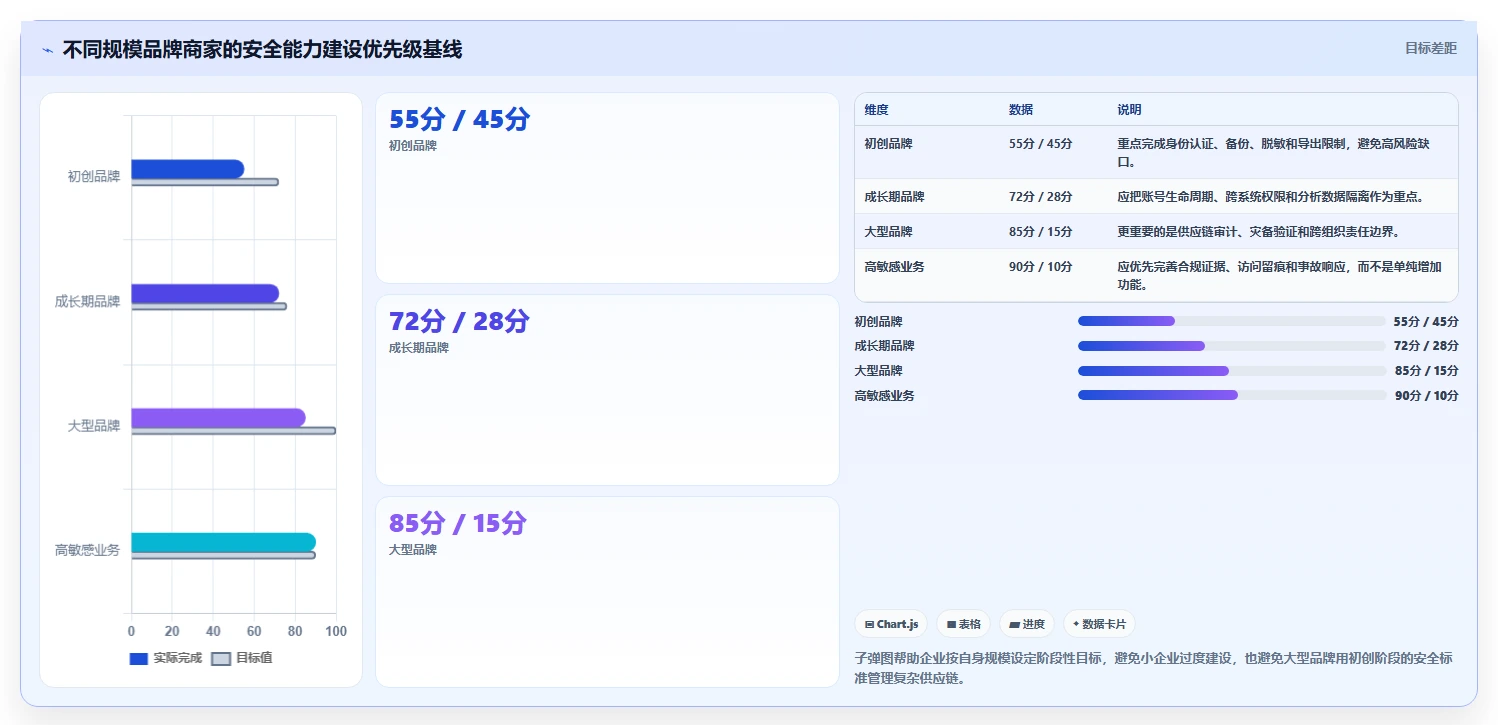Click footer text starting 子弹图帮助企业
This screenshot has width=1498, height=725.
tap(1154, 668)
